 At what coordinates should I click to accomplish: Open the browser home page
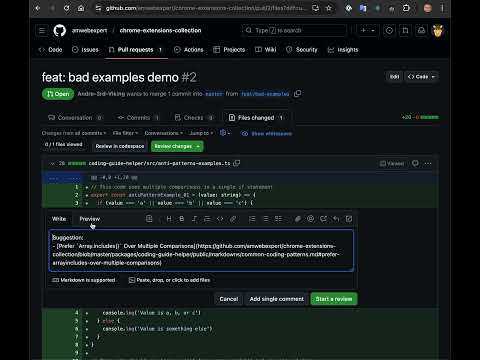pyautogui.click(x=81, y=8)
